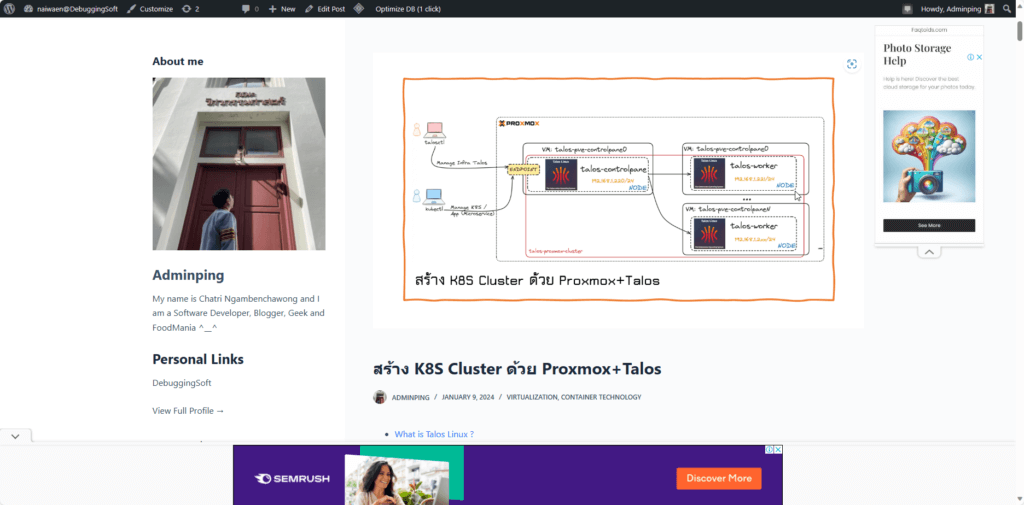The width and height of the screenshot is (1024, 505).
Task: Open the CONTAINER TECHNOLOGY category
Action: 601,397
